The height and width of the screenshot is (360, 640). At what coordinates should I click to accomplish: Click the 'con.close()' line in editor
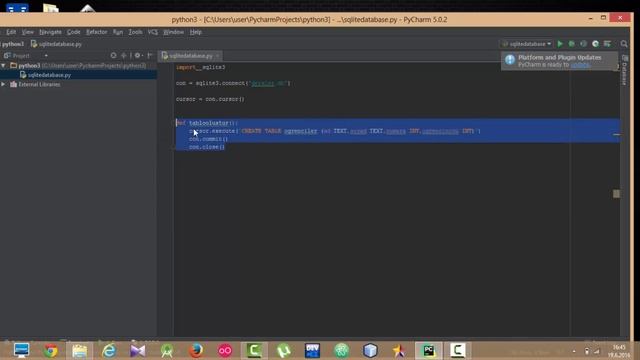tap(207, 147)
